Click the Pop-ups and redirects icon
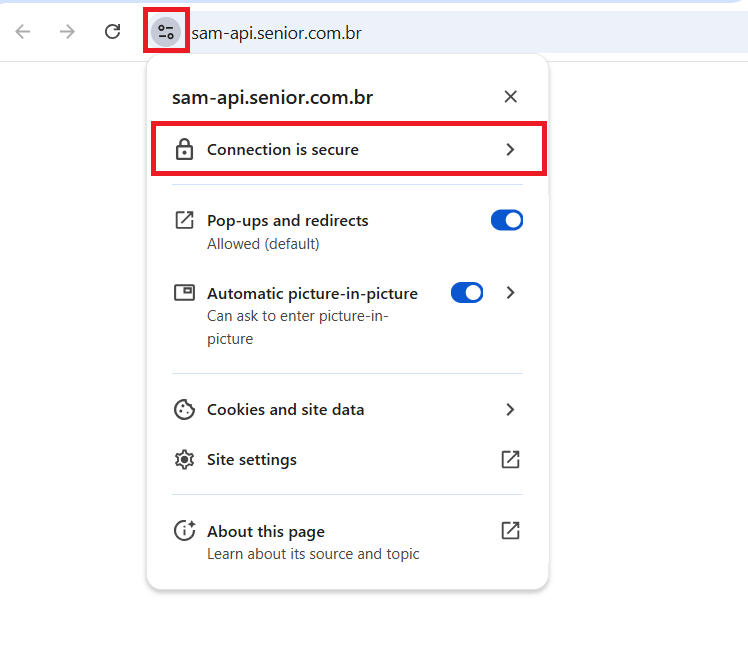Image resolution: width=748 pixels, height=668 pixels. click(184, 221)
